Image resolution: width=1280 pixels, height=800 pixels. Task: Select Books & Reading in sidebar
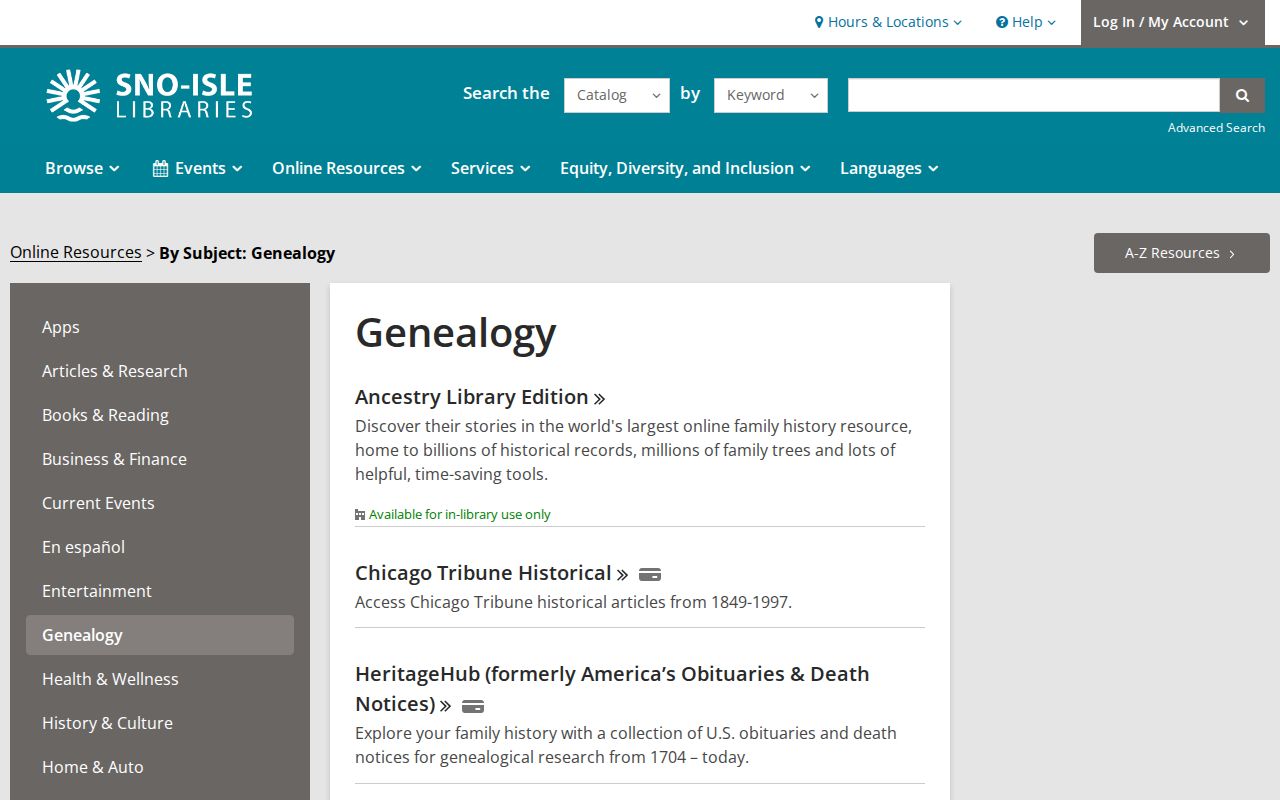pos(160,415)
